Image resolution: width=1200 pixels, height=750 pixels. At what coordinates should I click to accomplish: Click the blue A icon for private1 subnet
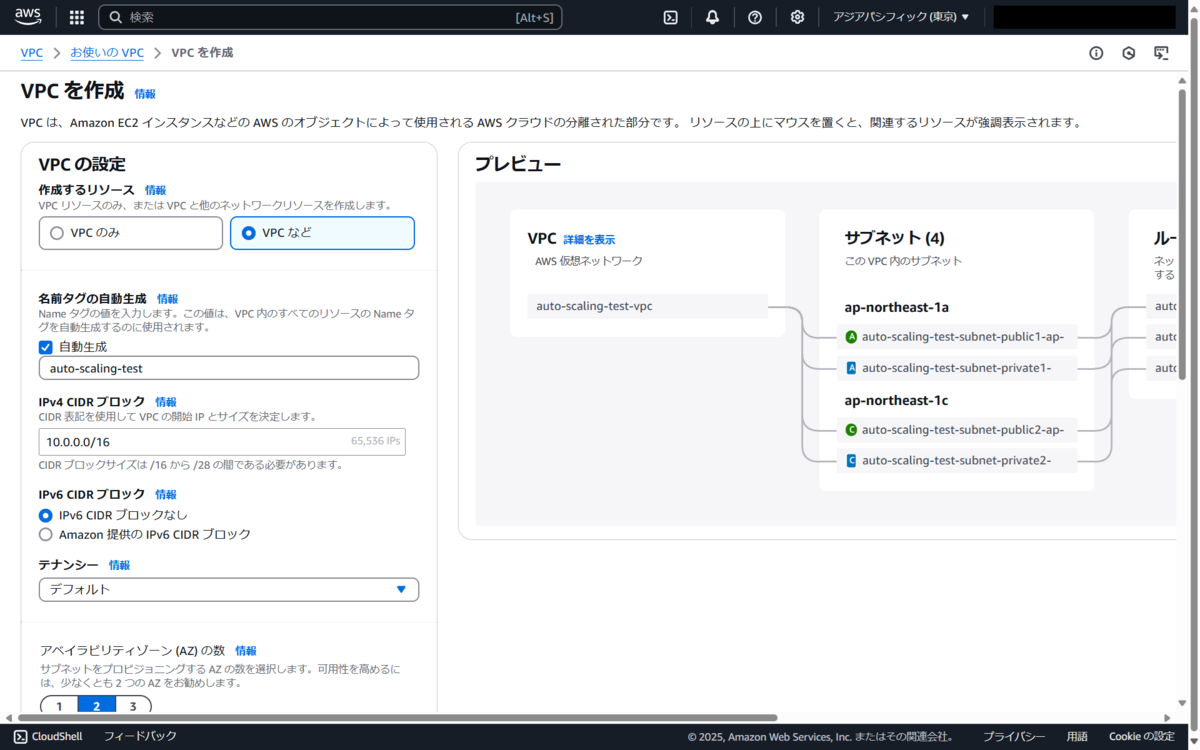tap(851, 368)
